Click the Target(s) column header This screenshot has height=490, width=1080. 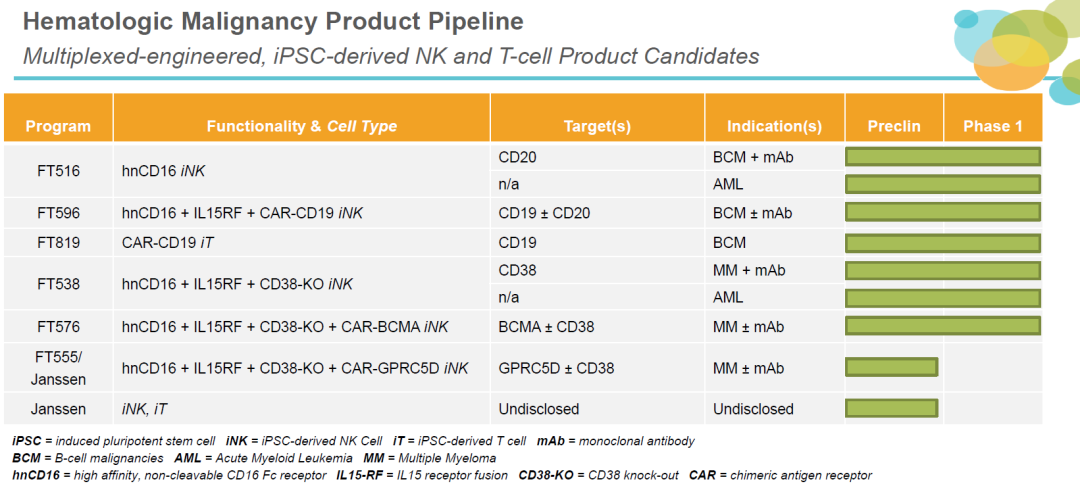tap(597, 126)
